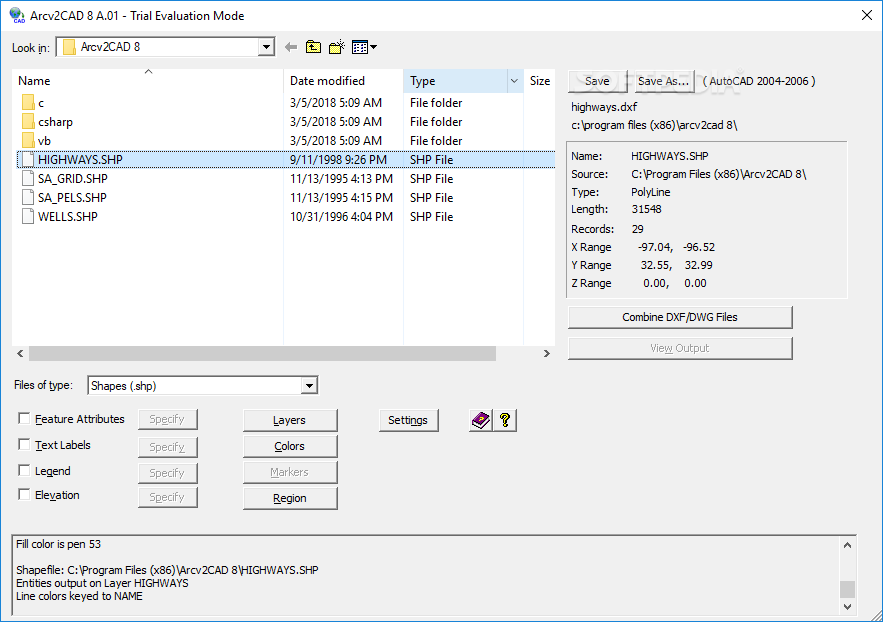The width and height of the screenshot is (883, 622).
Task: Click the file list scroll left arrow
Action: [20, 353]
